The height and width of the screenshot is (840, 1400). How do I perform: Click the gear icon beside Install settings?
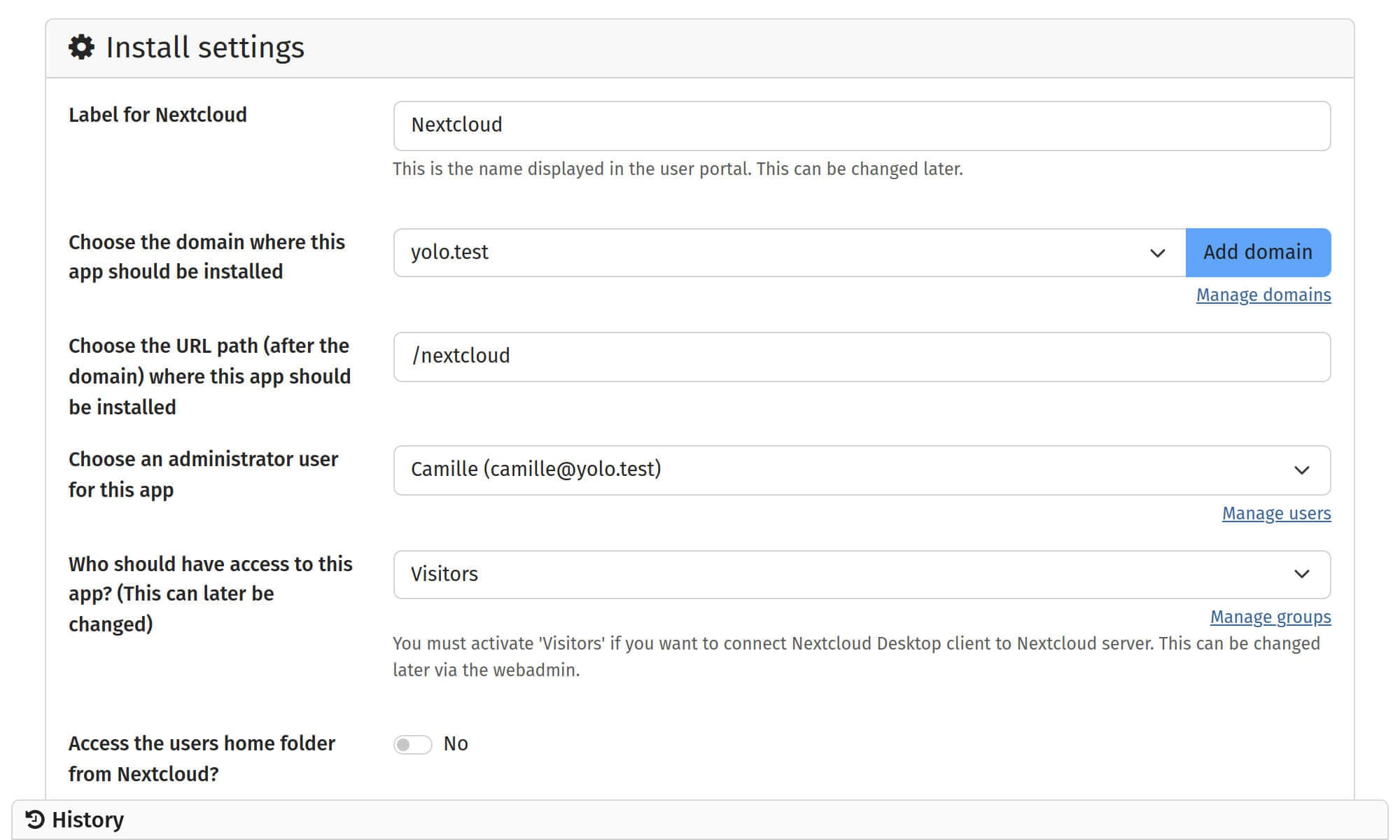(x=81, y=48)
